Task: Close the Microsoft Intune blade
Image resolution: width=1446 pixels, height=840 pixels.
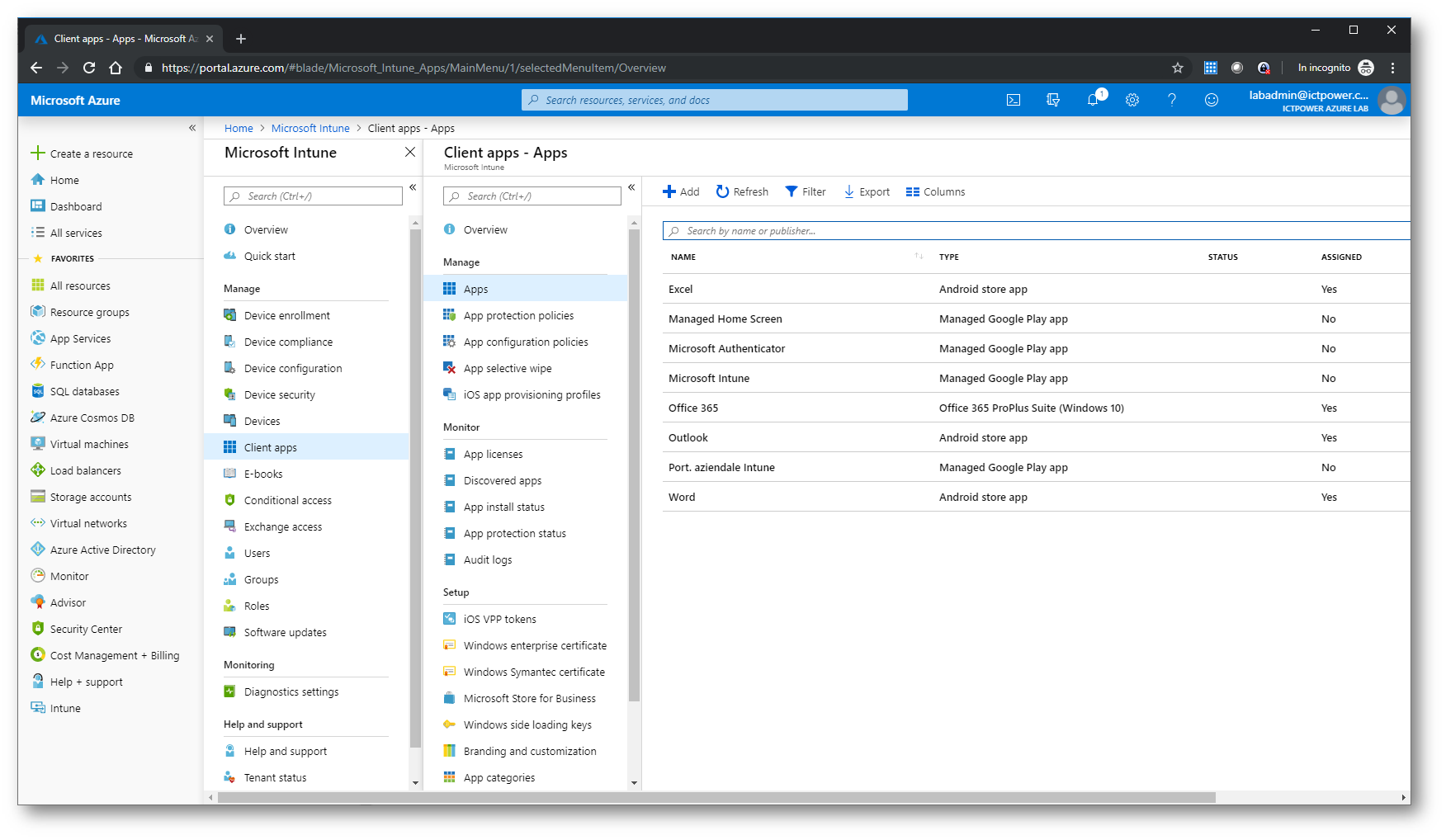Action: click(410, 153)
